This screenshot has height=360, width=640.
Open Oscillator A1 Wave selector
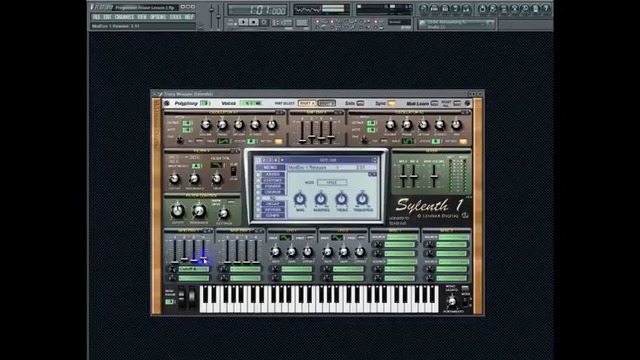[223, 141]
